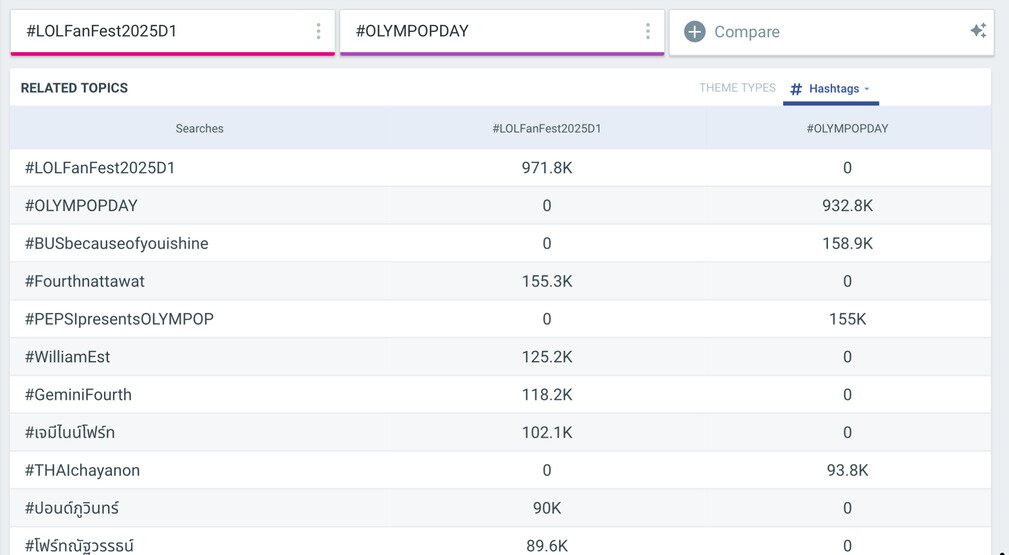Screen dimensions: 1009x555
Task: Select the #OLYMPOPDAY row label
Action: (81, 206)
